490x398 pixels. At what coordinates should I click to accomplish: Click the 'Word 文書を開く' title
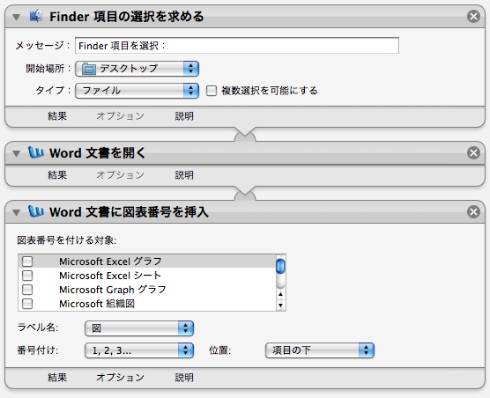(x=97, y=153)
